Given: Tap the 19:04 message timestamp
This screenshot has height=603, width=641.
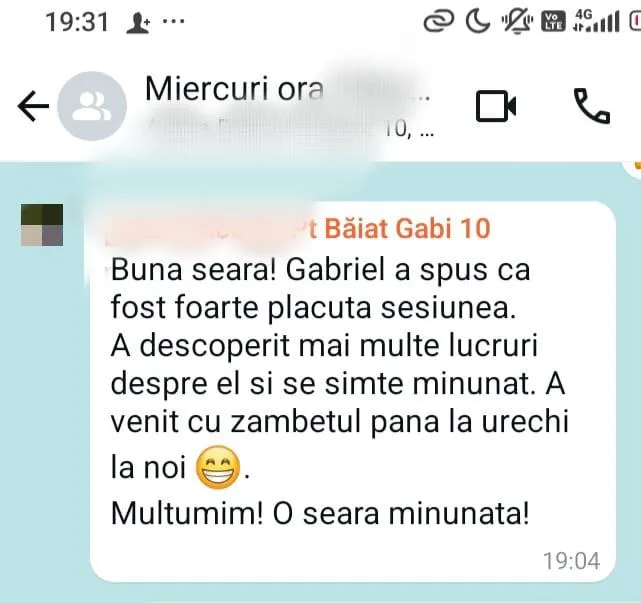Looking at the screenshot, I should click(572, 561).
